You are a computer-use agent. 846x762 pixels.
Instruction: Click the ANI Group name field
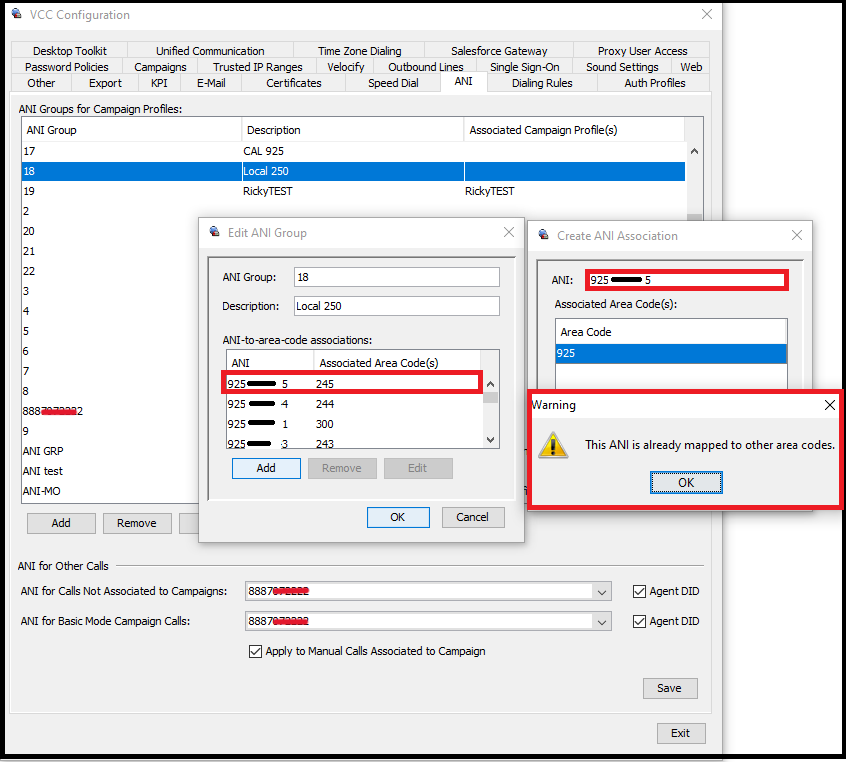point(397,277)
